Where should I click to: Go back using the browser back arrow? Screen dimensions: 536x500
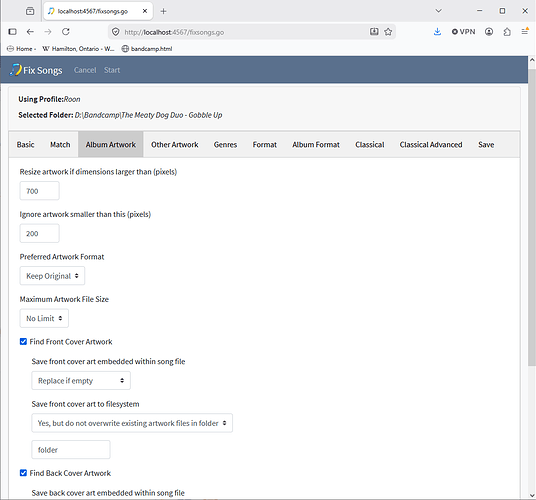pos(30,32)
